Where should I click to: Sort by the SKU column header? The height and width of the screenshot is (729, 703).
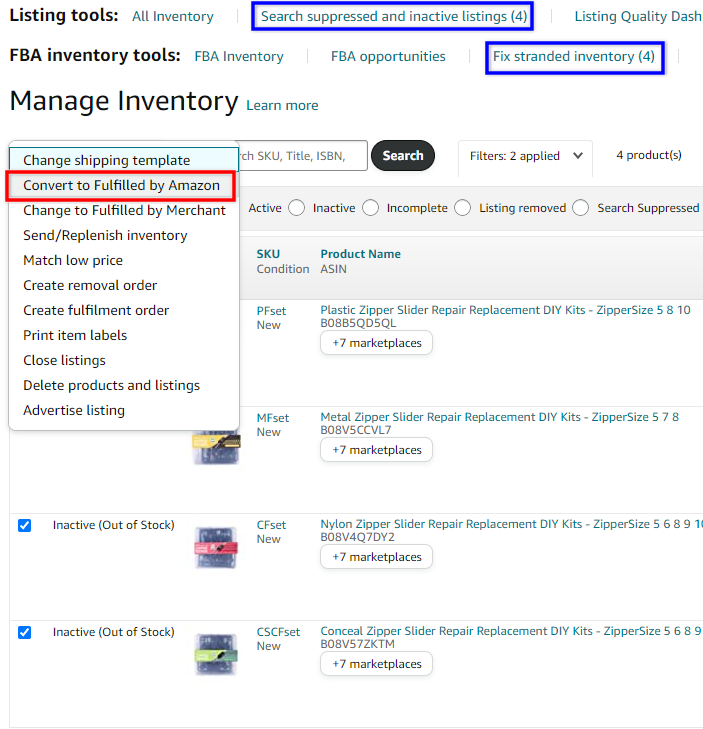268,254
